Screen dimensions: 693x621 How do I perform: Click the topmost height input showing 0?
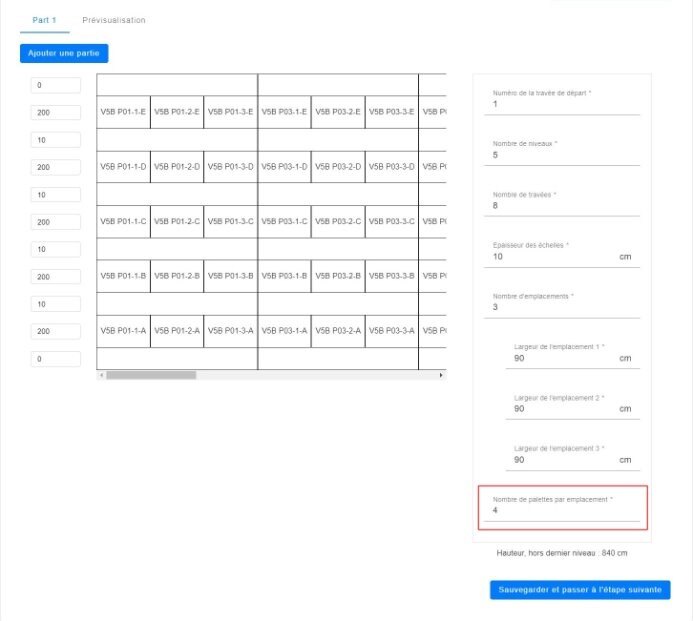click(x=56, y=86)
